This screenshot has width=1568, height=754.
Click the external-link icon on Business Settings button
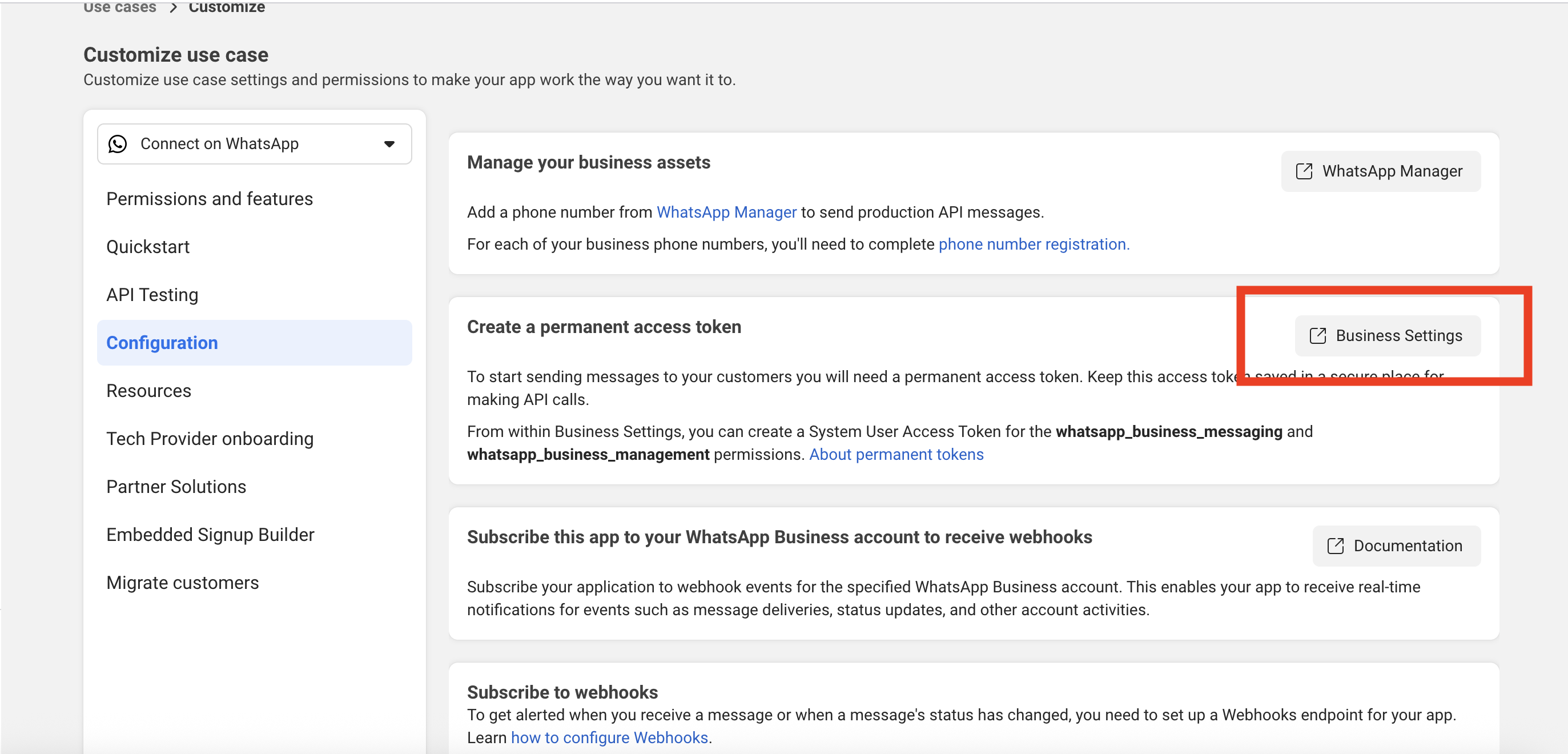click(x=1317, y=336)
